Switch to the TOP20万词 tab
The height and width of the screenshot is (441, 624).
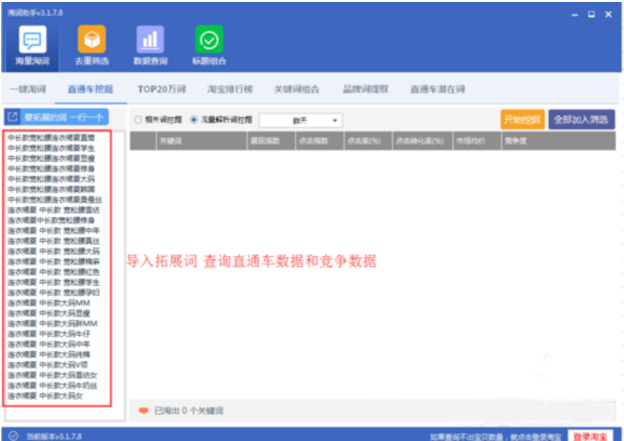click(162, 89)
